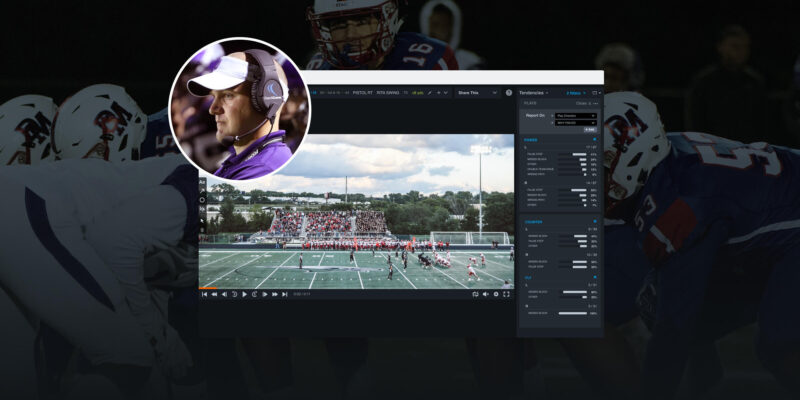This screenshot has height=400, width=800.
Task: Click the orange video progress bar
Action: coord(206,288)
